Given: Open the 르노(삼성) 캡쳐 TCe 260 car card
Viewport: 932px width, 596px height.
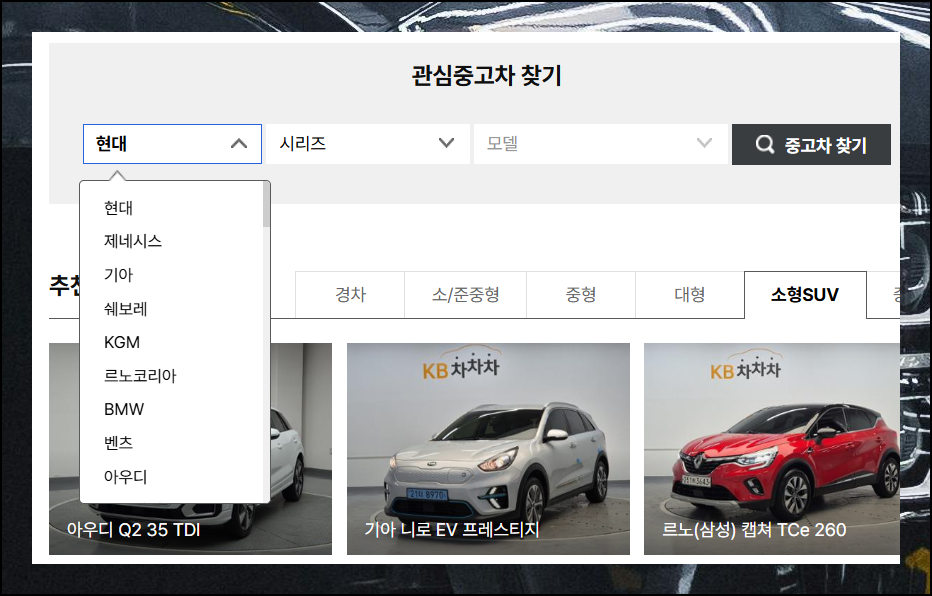Looking at the screenshot, I should (772, 449).
